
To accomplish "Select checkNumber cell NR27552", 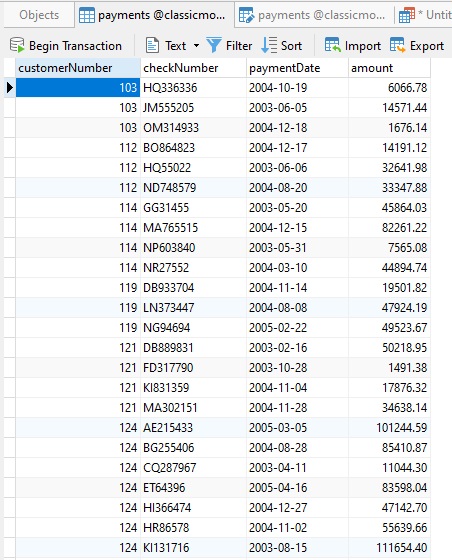I will click(193, 268).
